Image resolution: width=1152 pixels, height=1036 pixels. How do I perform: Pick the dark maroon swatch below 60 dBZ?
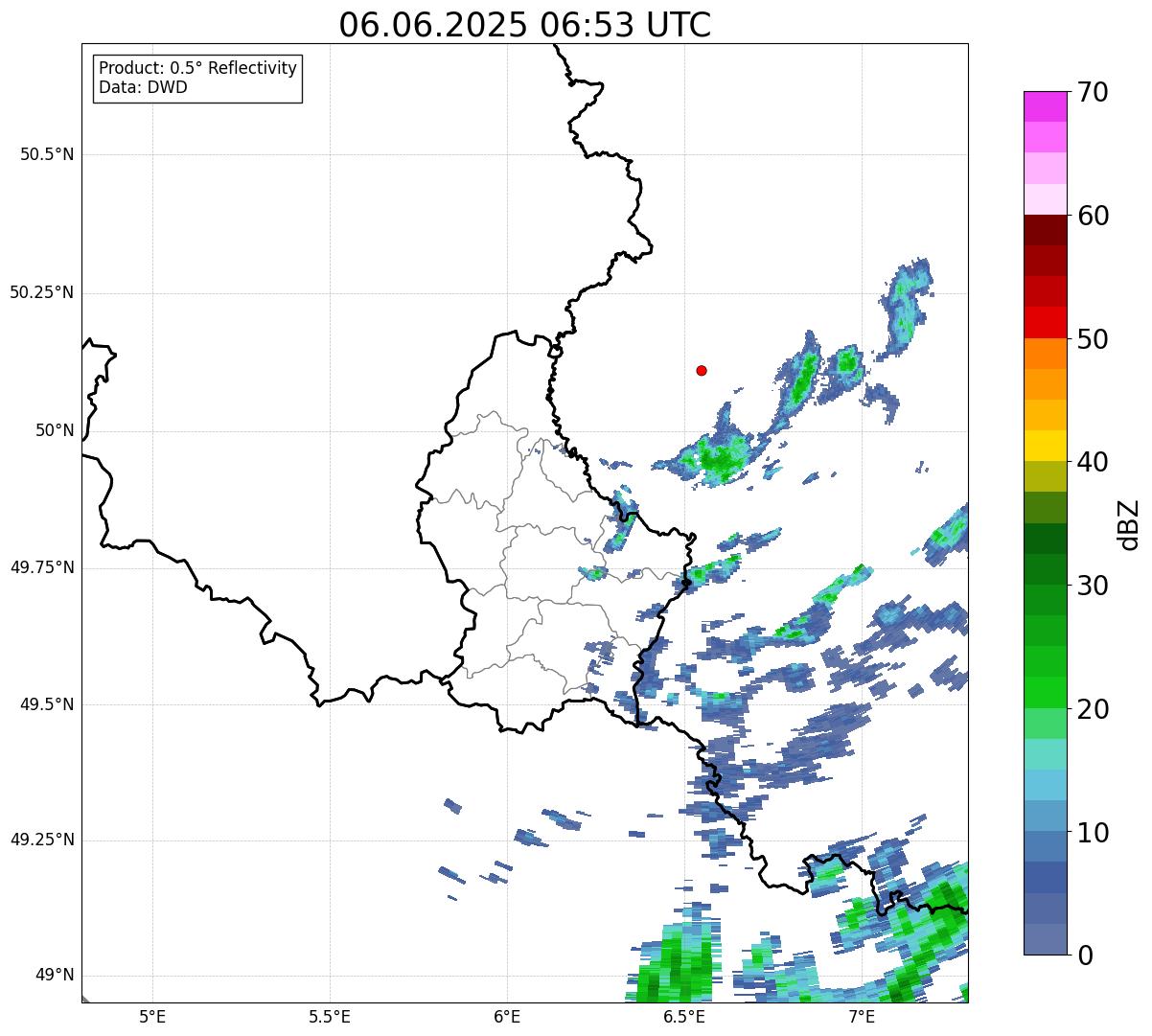(1046, 231)
